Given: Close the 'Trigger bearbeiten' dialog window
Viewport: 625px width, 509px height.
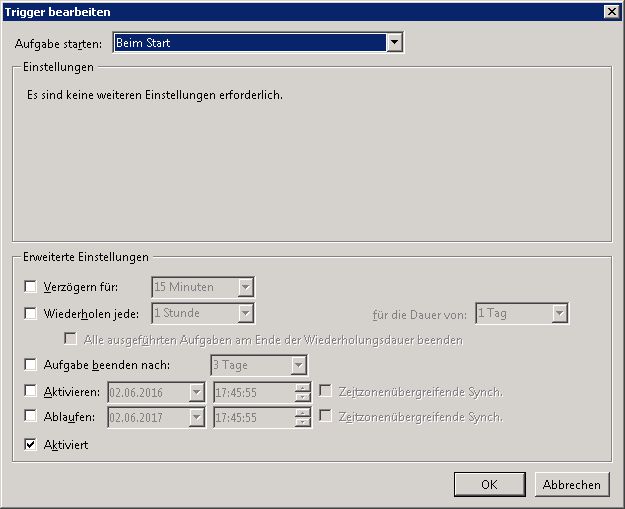Looking at the screenshot, I should 611,11.
